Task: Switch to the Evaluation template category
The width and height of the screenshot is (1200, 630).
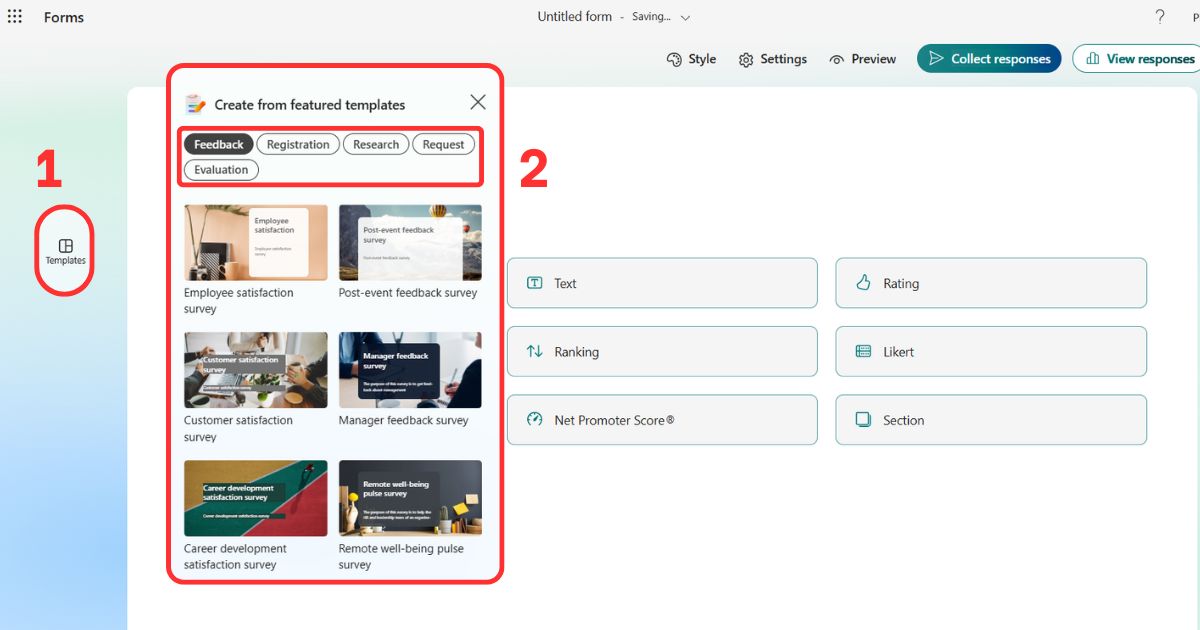Action: [220, 169]
